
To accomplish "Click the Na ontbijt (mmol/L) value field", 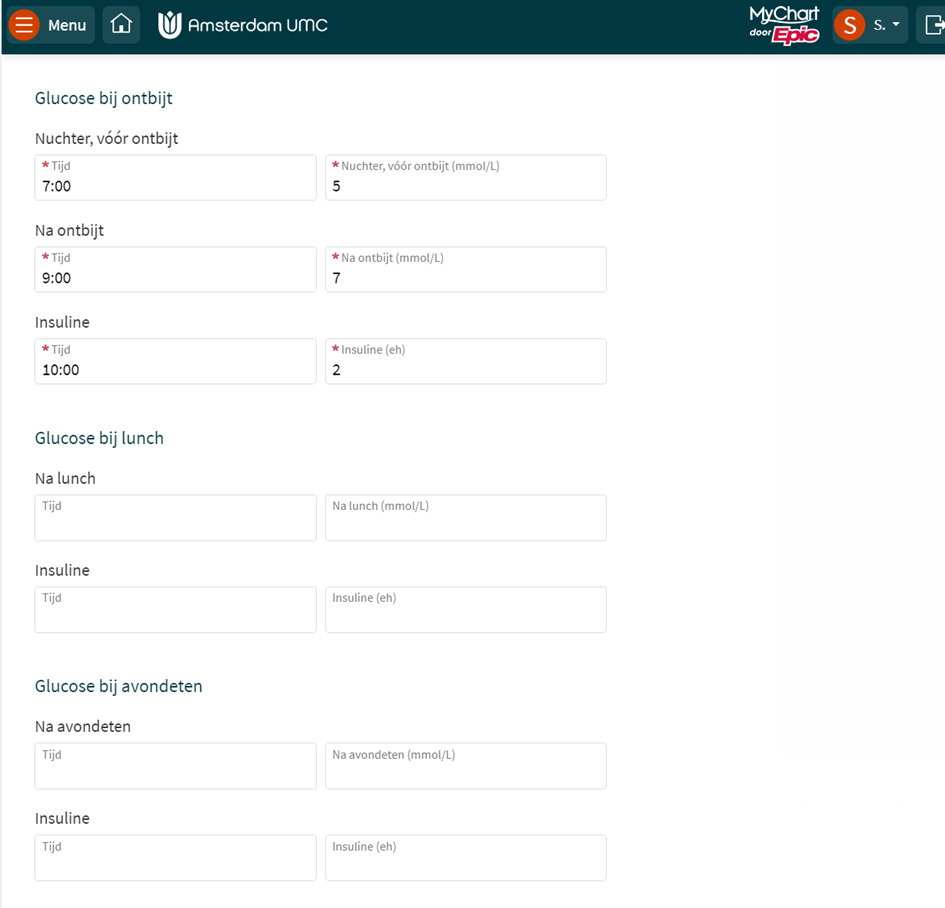I will [x=465, y=270].
